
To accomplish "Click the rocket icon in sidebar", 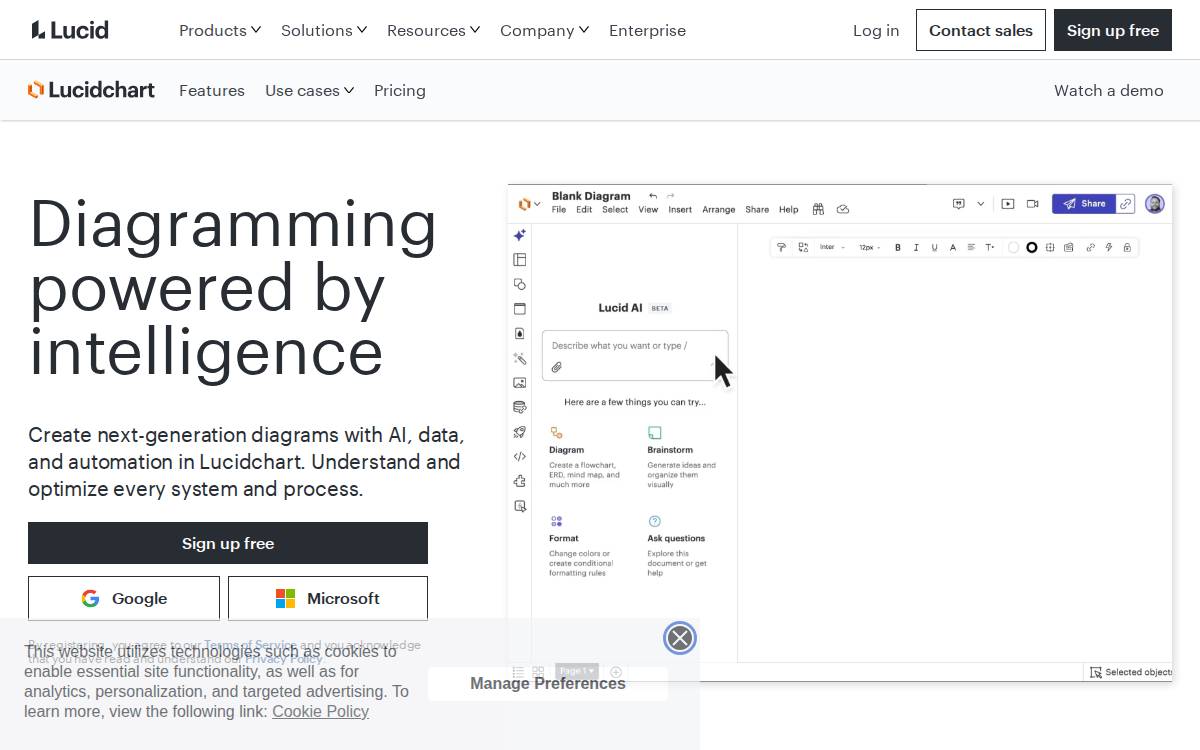I will click(x=520, y=432).
